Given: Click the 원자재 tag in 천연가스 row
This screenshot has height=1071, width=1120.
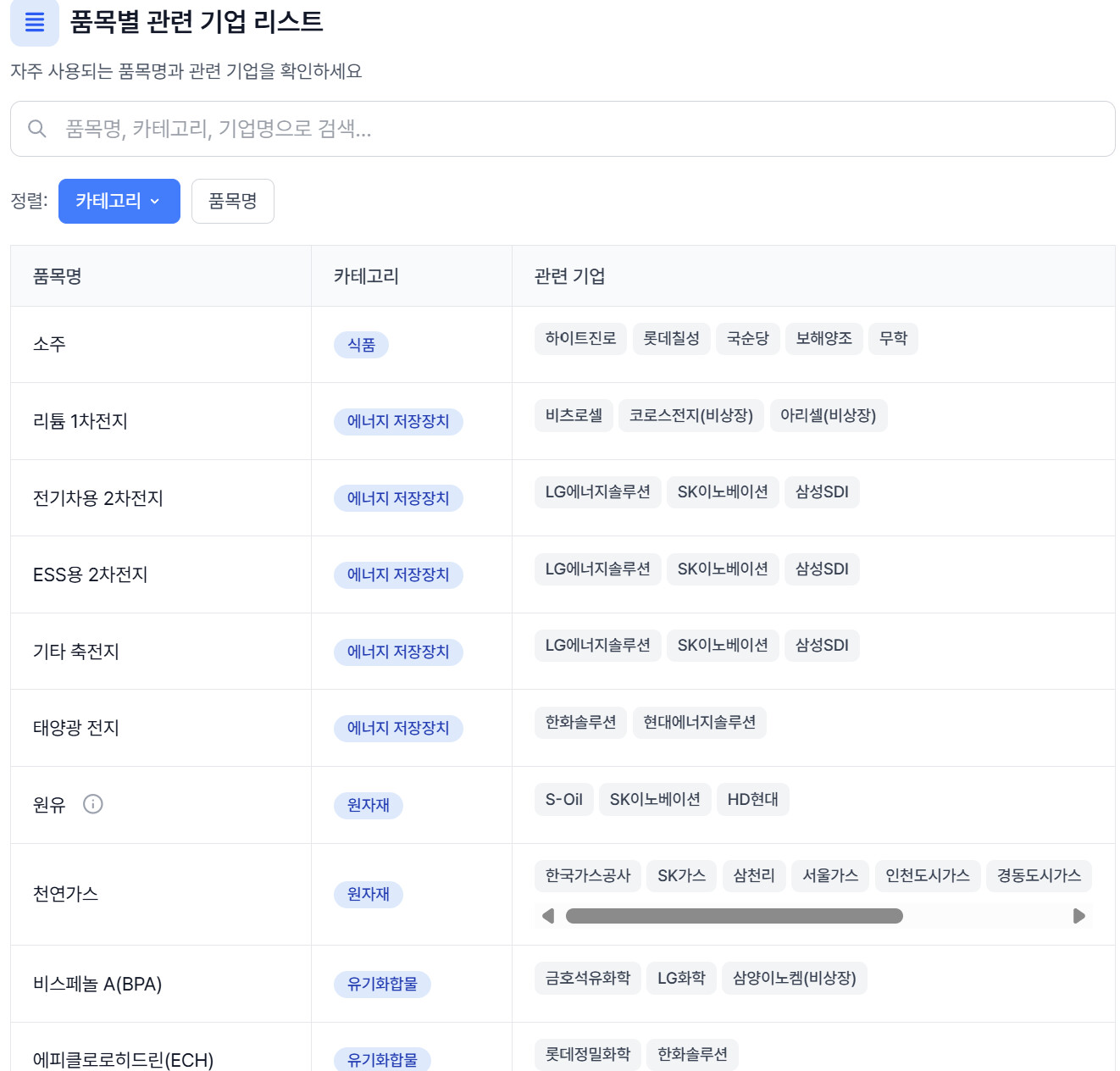Looking at the screenshot, I should (x=369, y=895).
